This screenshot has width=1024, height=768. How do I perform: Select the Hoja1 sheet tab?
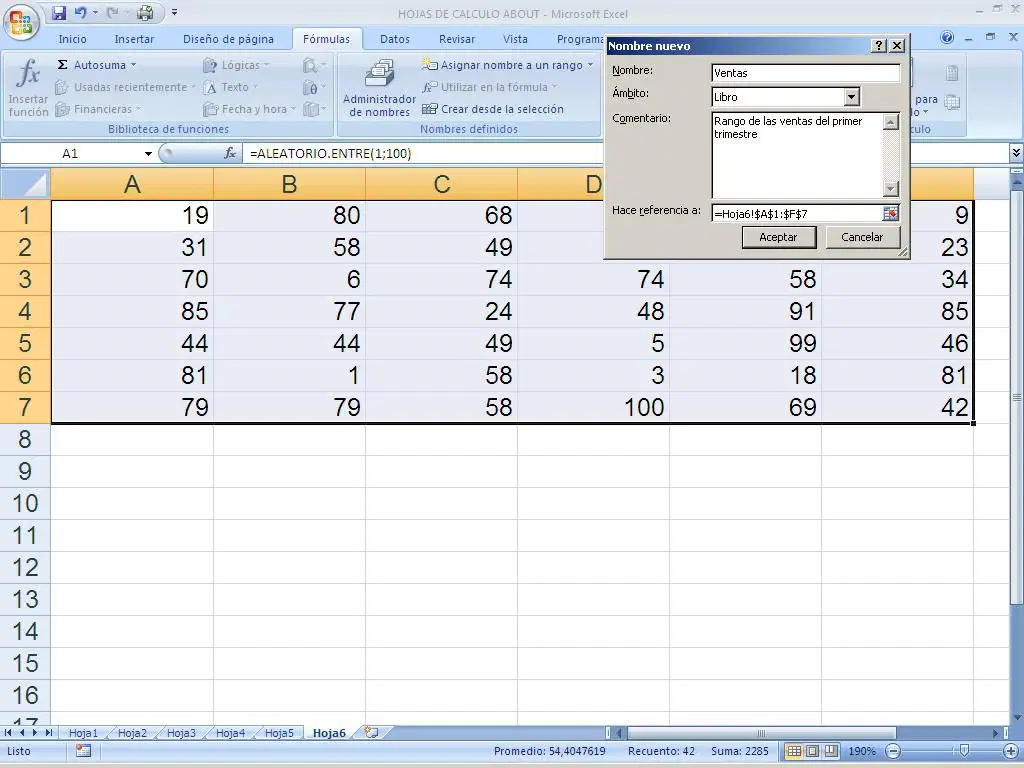click(83, 733)
